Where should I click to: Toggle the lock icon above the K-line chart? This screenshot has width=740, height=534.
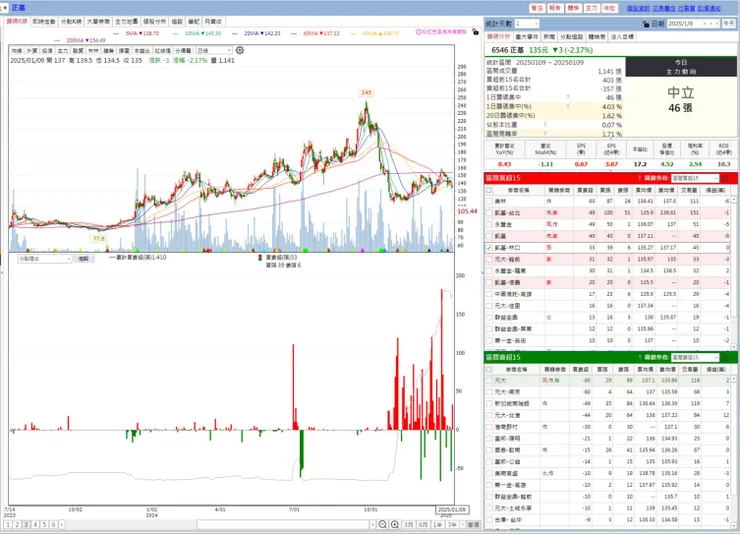pos(475,32)
